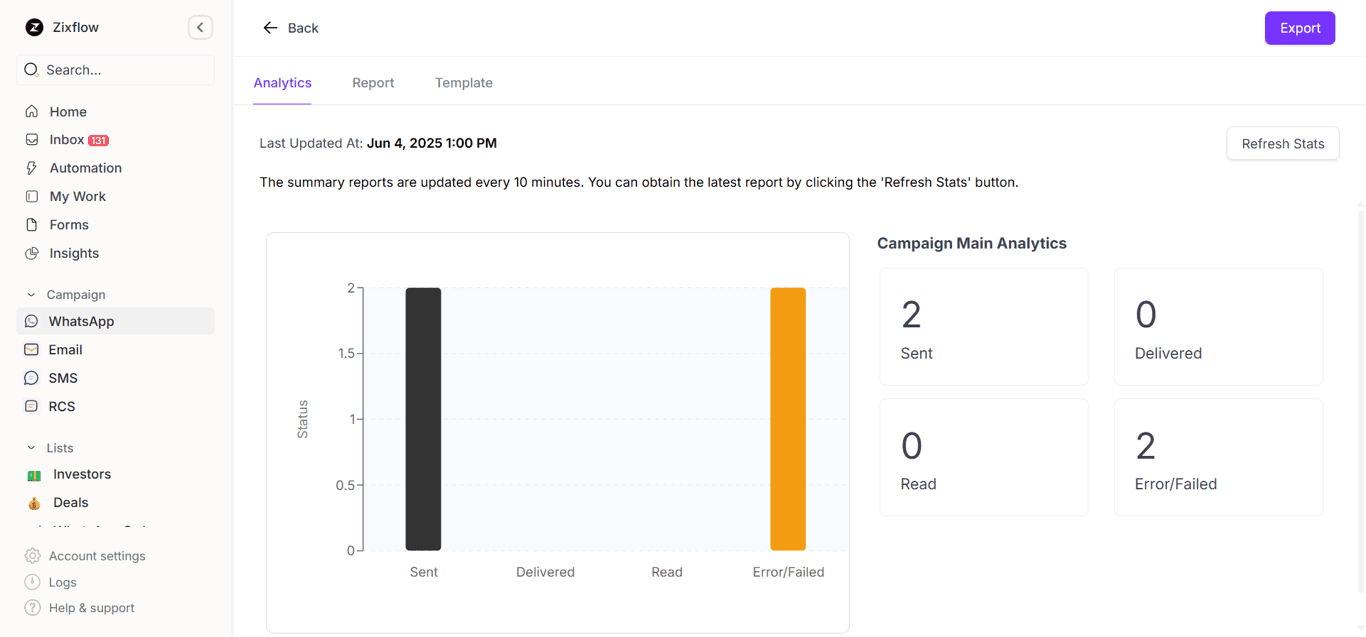Open the Logs page
The height and width of the screenshot is (637, 1366).
(62, 582)
